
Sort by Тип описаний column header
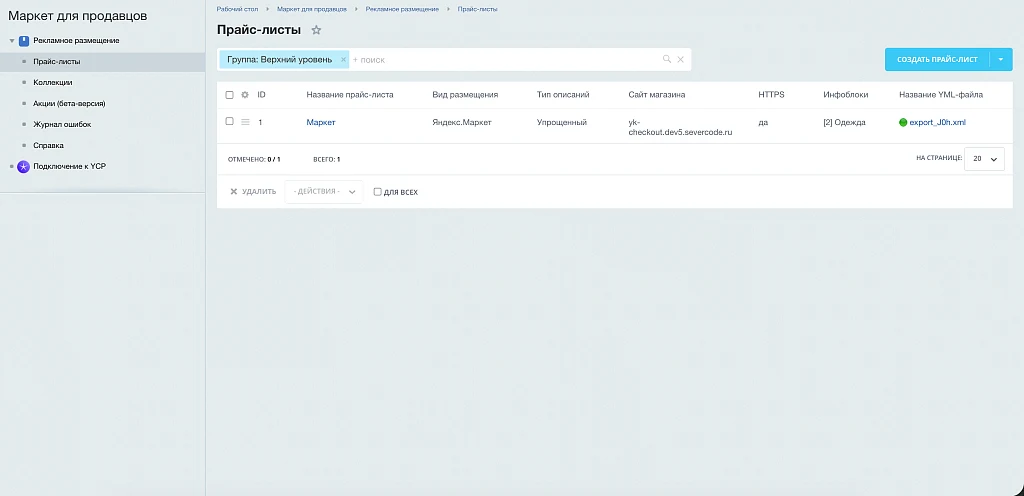(563, 95)
